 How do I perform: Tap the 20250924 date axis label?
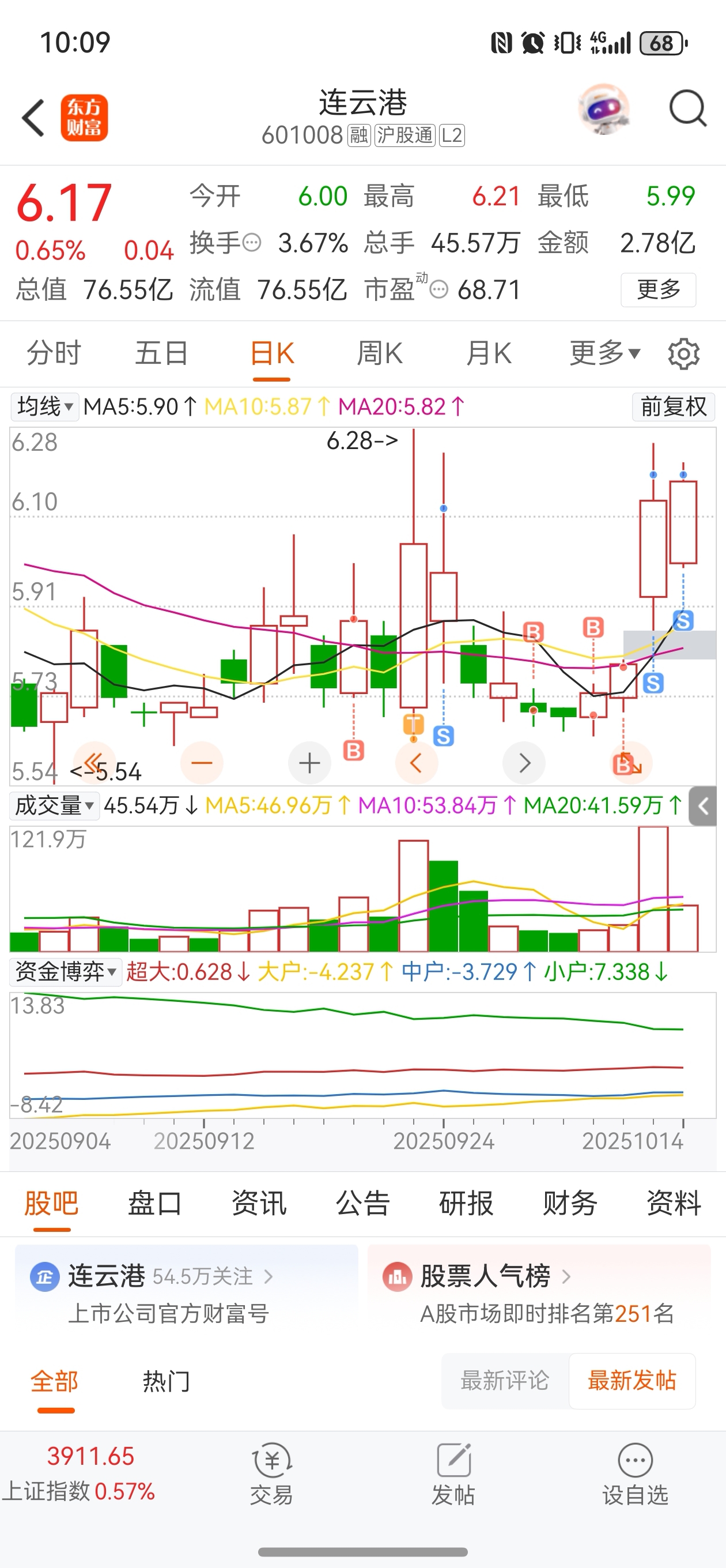pyautogui.click(x=444, y=1141)
